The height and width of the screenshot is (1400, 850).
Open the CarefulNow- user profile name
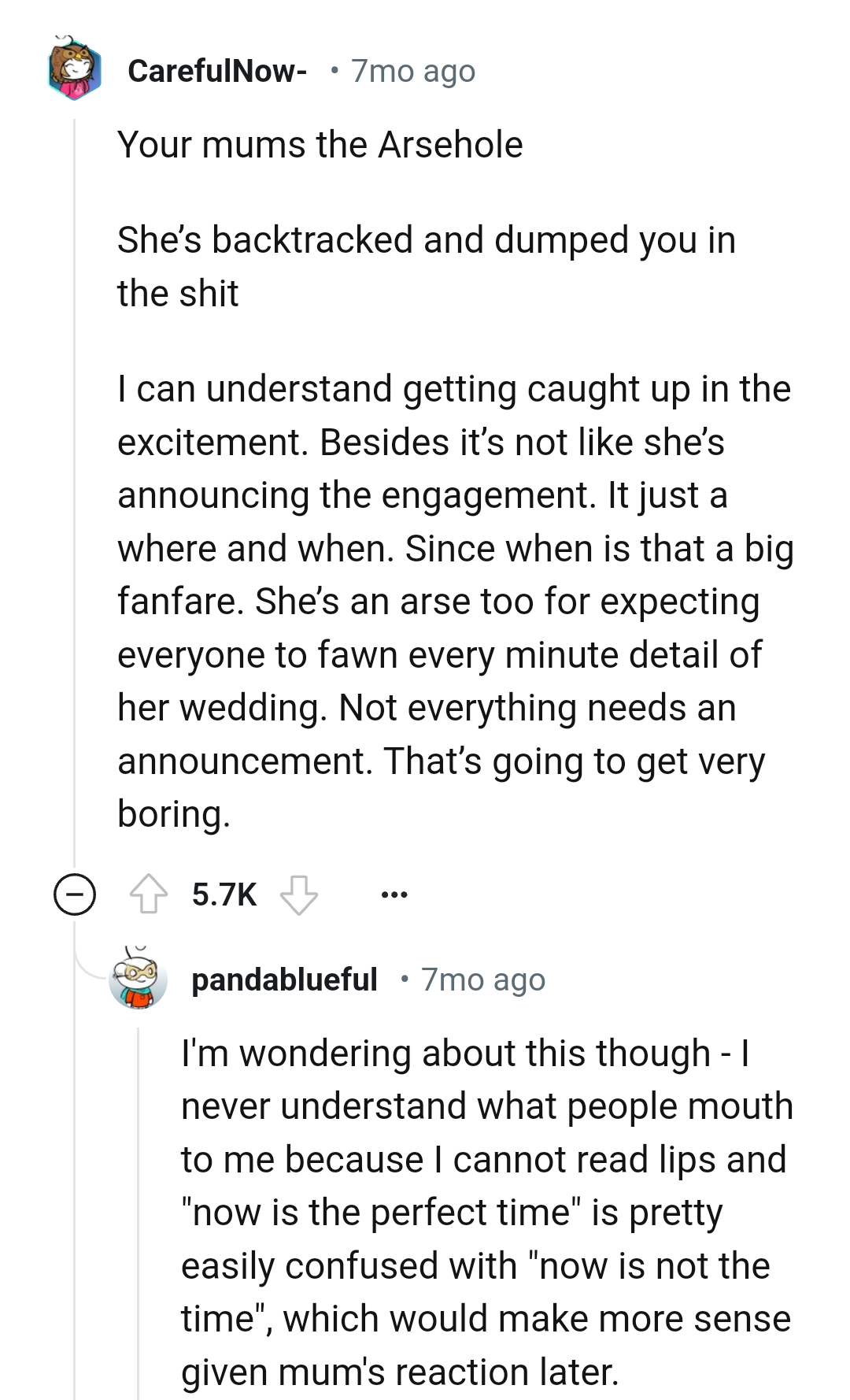216,71
